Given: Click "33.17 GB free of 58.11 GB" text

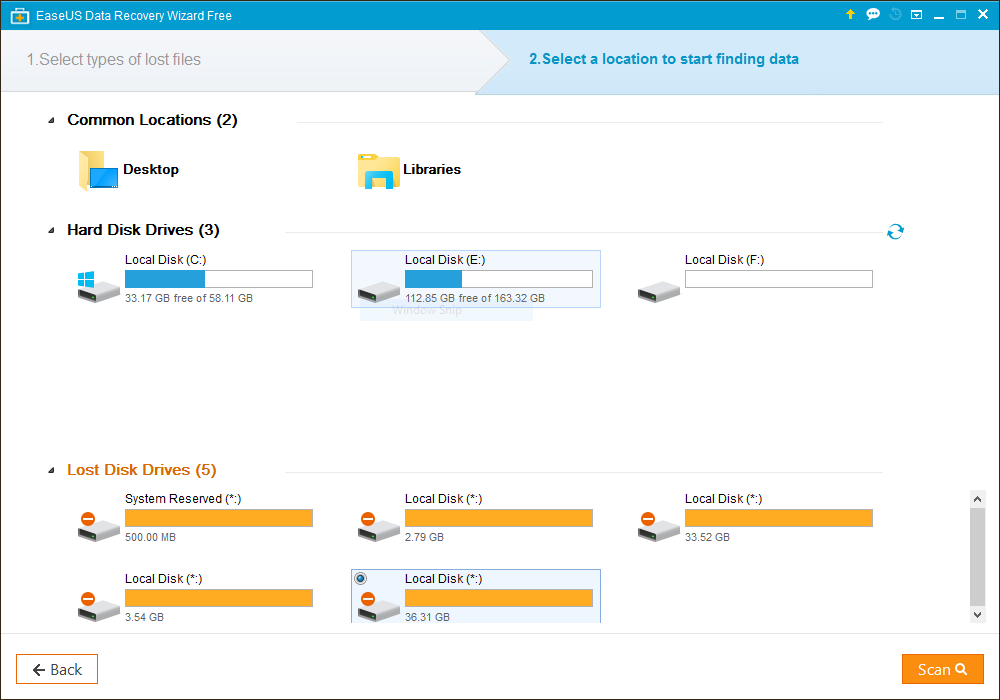Looking at the screenshot, I should pyautogui.click(x=189, y=298).
